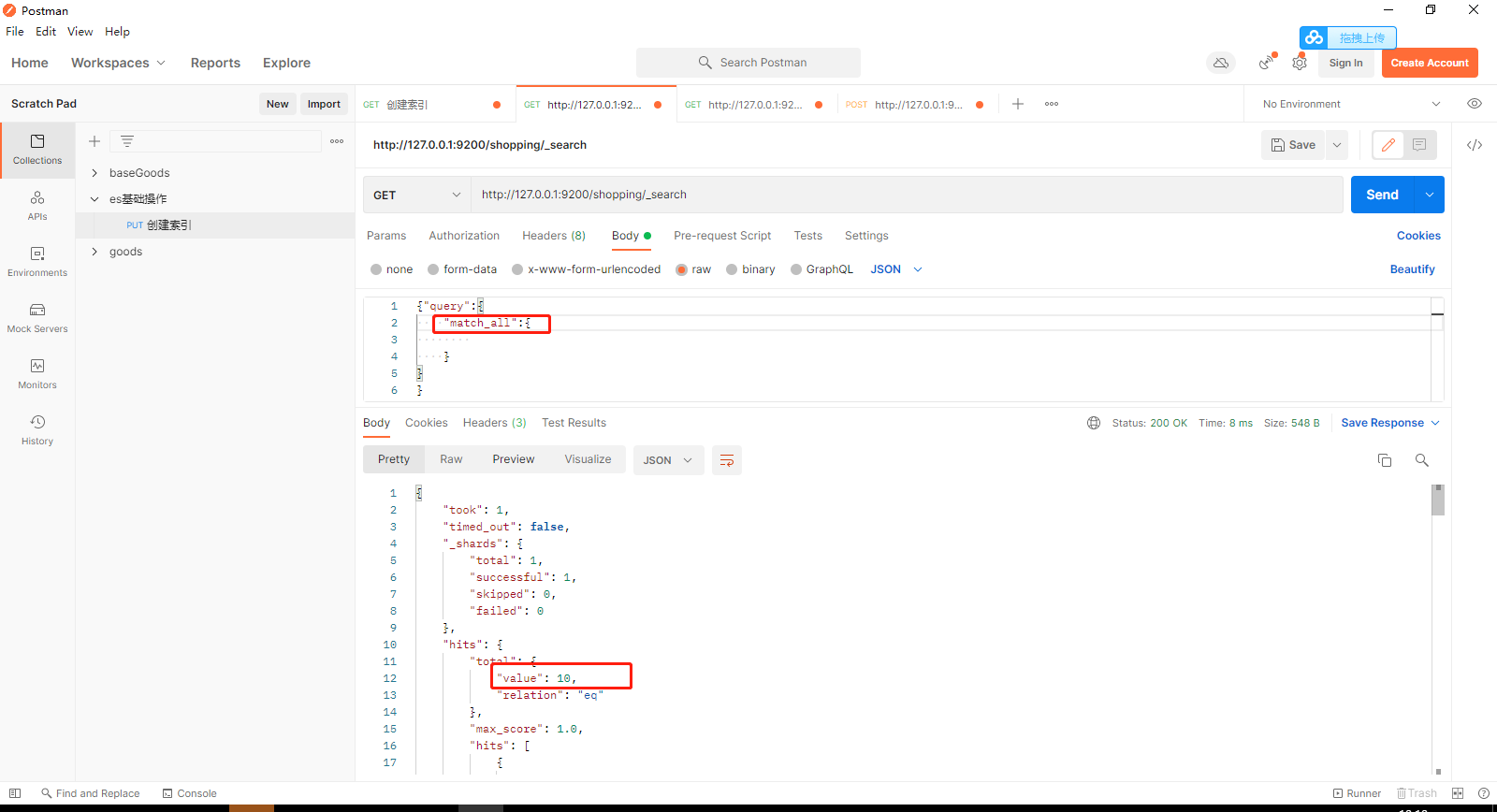1497x812 pixels.
Task: Switch to response Raw view
Action: pos(451,459)
